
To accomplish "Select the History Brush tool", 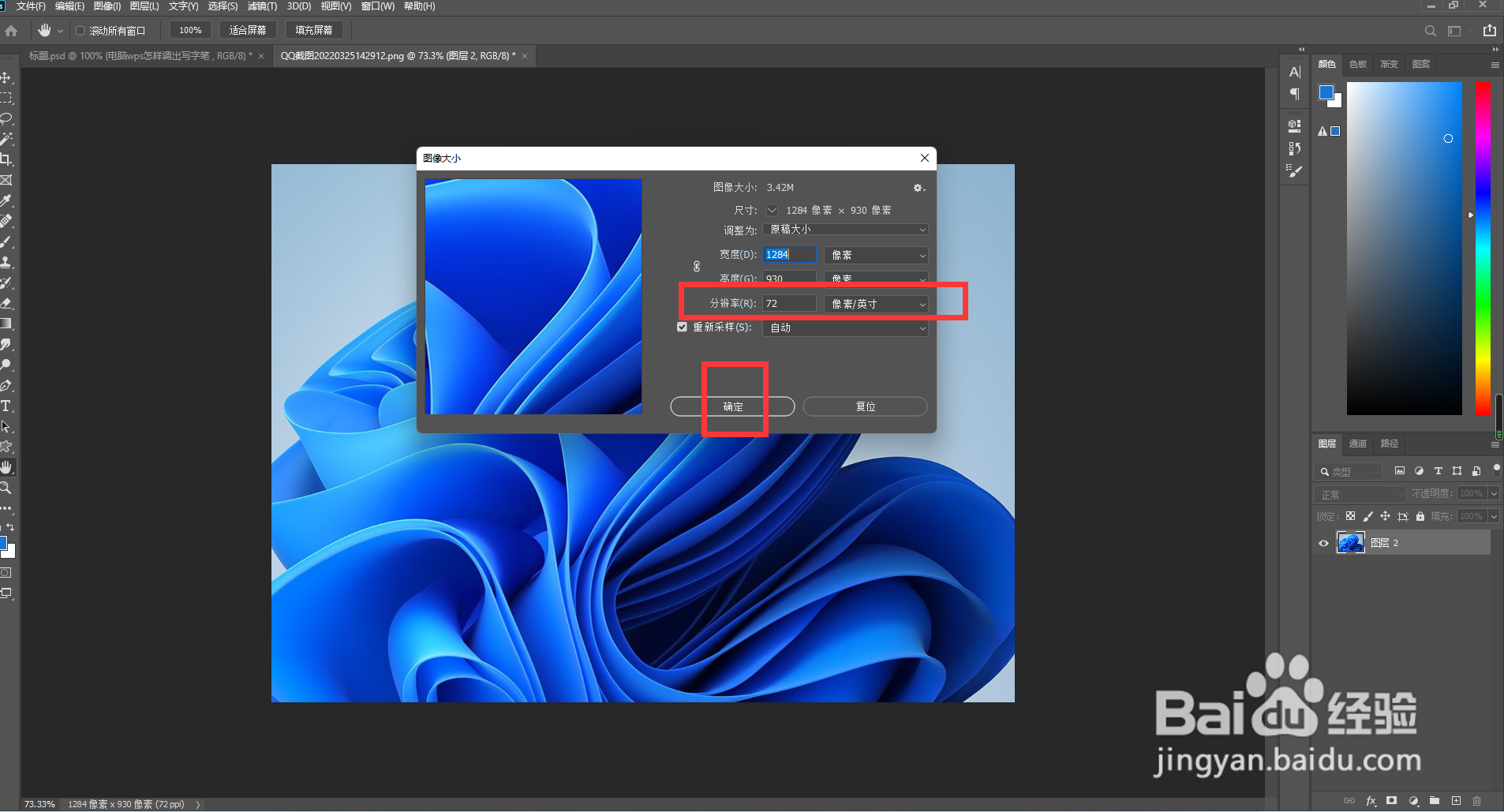I will pyautogui.click(x=6, y=283).
